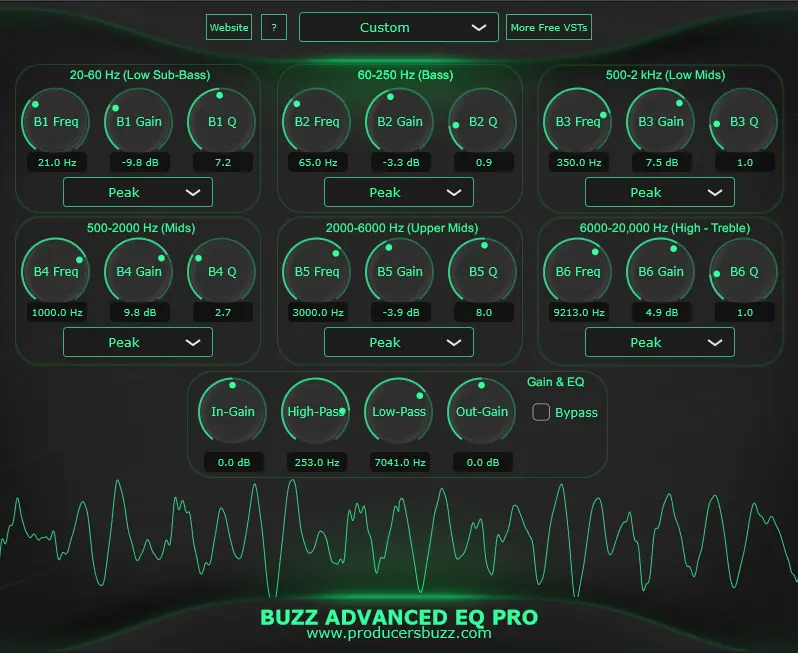Click the 7041.0 Hz Low-Pass value
Image resolution: width=798 pixels, height=653 pixels.
(x=400, y=462)
